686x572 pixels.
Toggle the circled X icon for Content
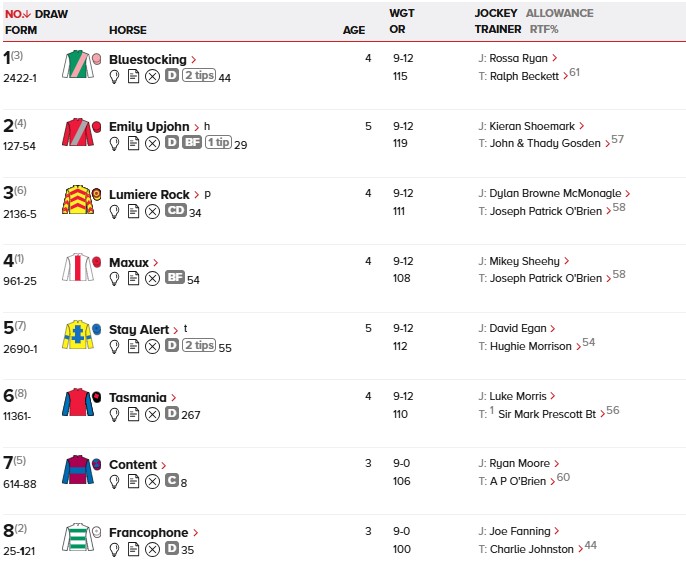152,481
